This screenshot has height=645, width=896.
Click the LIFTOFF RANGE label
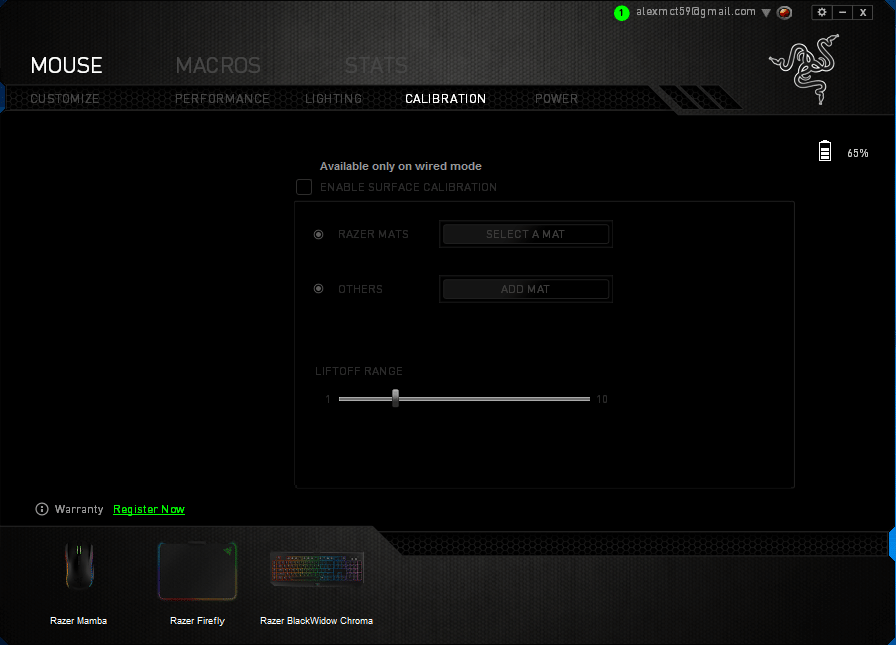point(359,371)
